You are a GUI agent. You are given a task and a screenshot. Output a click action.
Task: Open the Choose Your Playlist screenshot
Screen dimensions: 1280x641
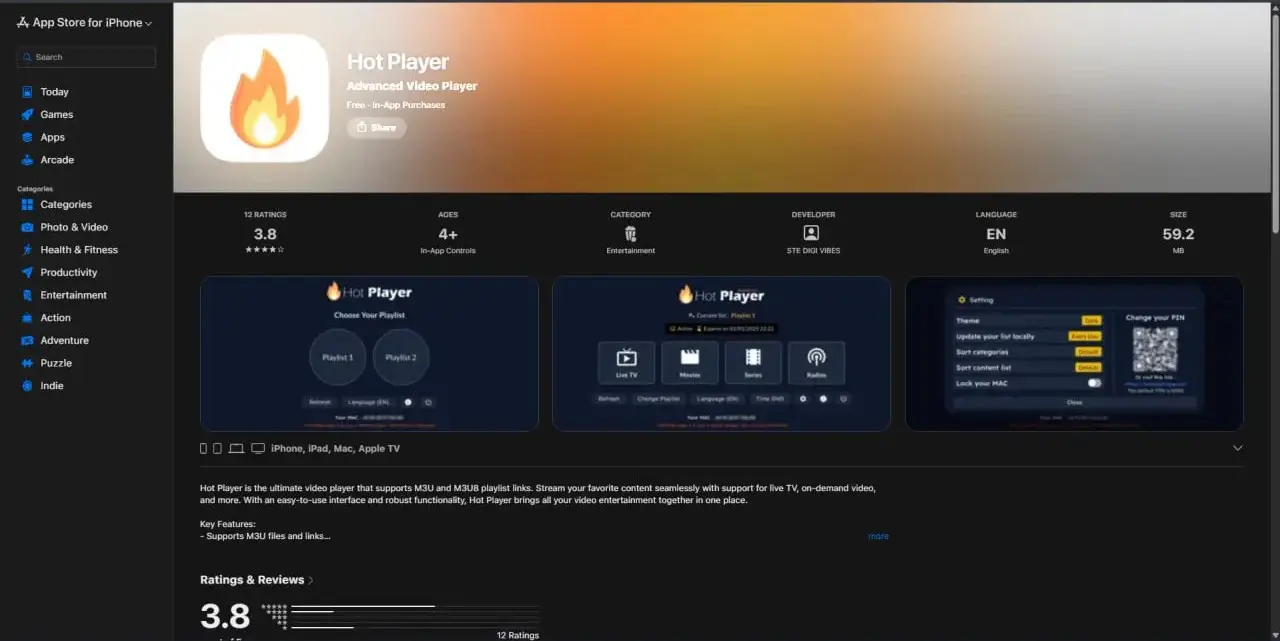pyautogui.click(x=370, y=354)
